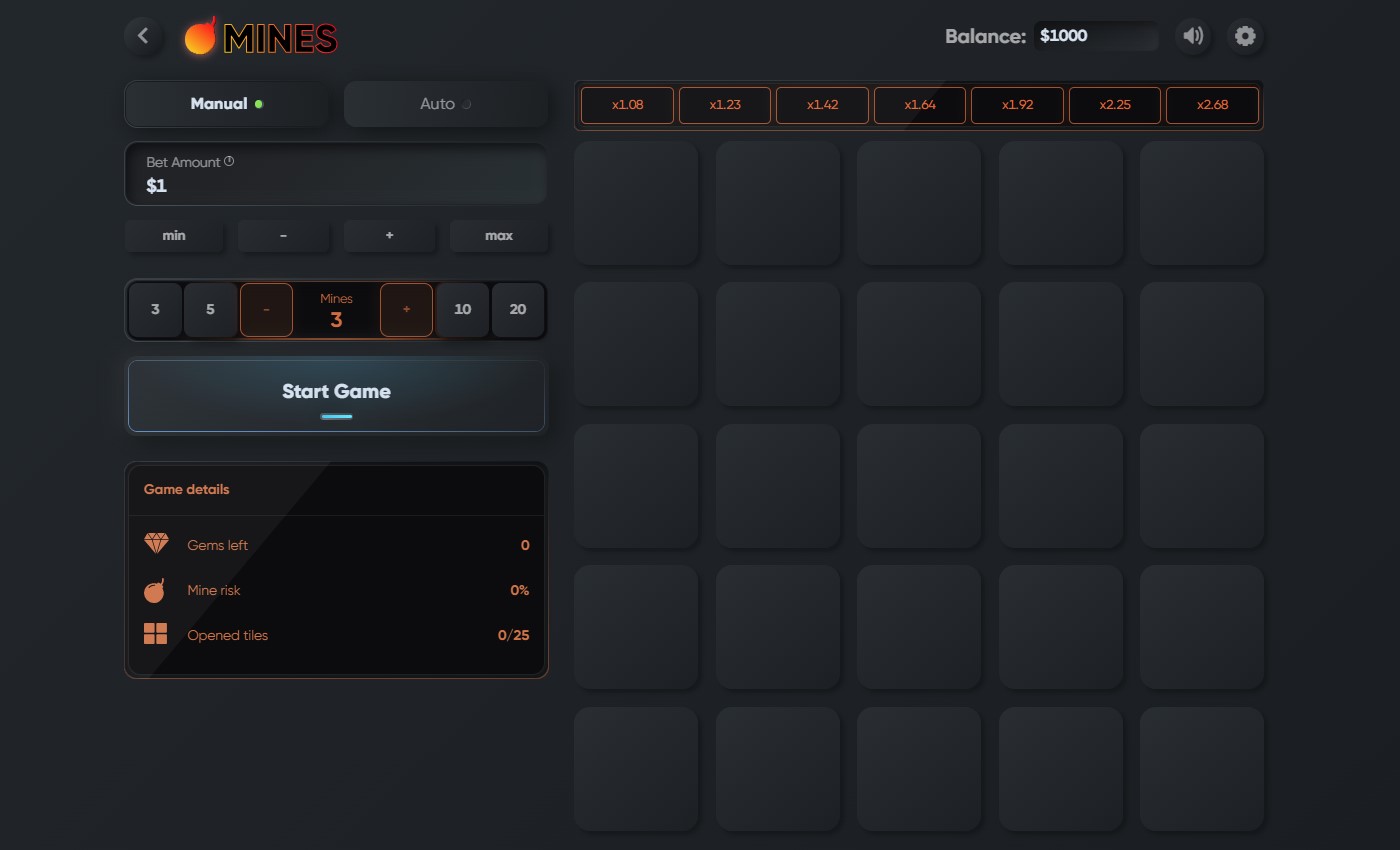Click the Gems left diamond icon
The image size is (1400, 850).
pos(156,544)
